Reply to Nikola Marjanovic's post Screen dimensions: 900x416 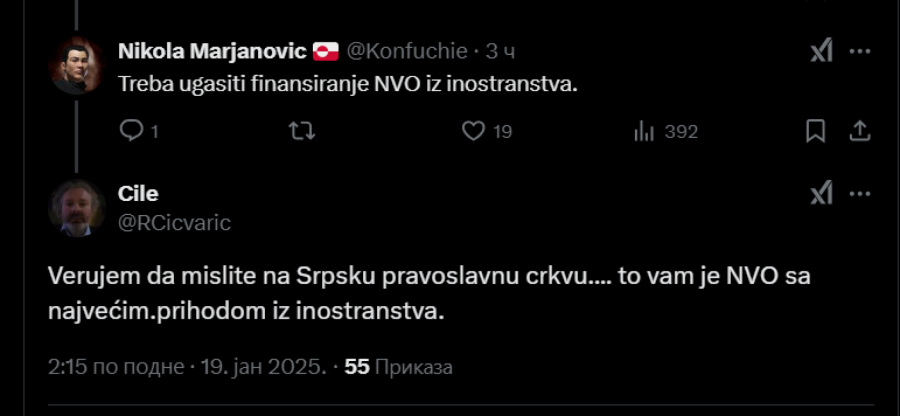[132, 131]
